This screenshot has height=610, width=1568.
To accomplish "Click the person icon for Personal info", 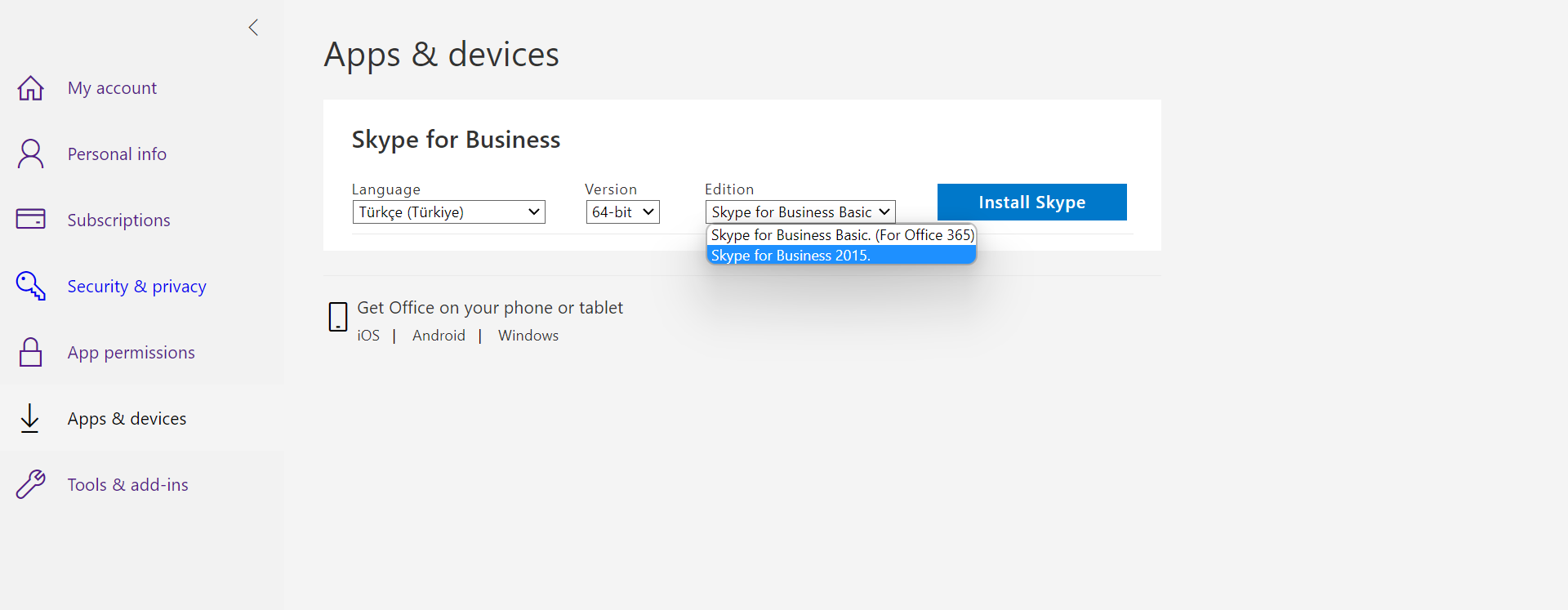I will pos(31,154).
